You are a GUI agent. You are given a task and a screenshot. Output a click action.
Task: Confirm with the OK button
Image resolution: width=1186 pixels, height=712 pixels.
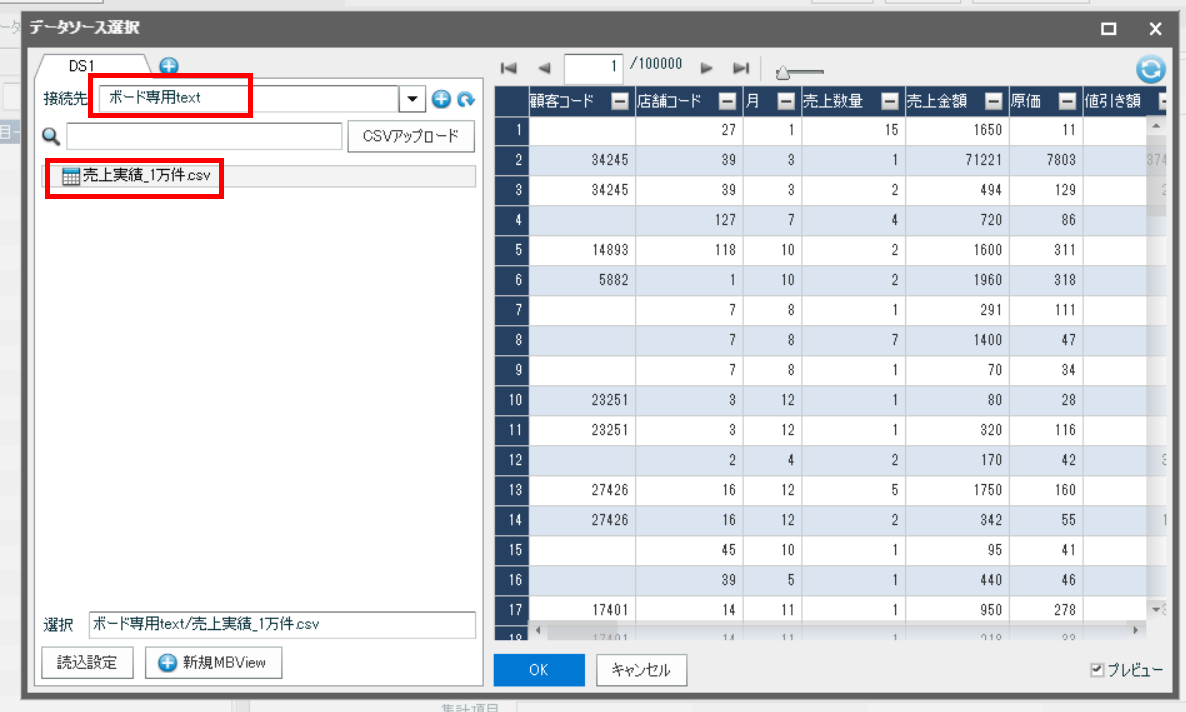pos(539,670)
